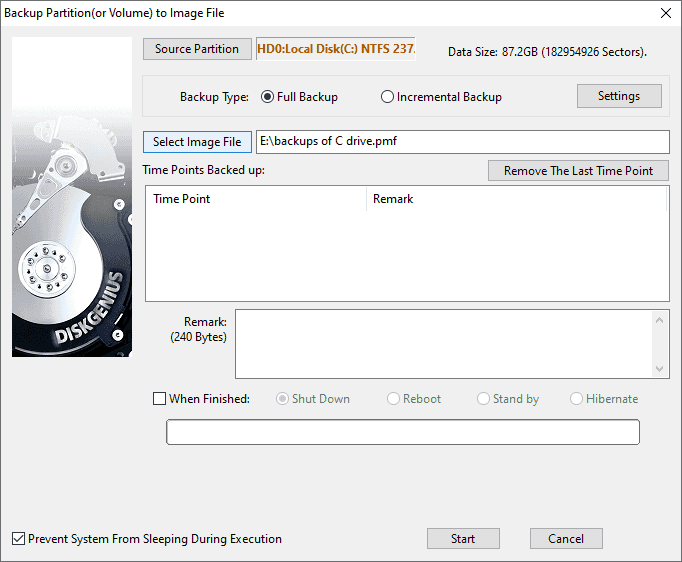Image resolution: width=682 pixels, height=562 pixels.
Task: Uncheck Prevent System From Sleeping During Execution
Action: 19,539
